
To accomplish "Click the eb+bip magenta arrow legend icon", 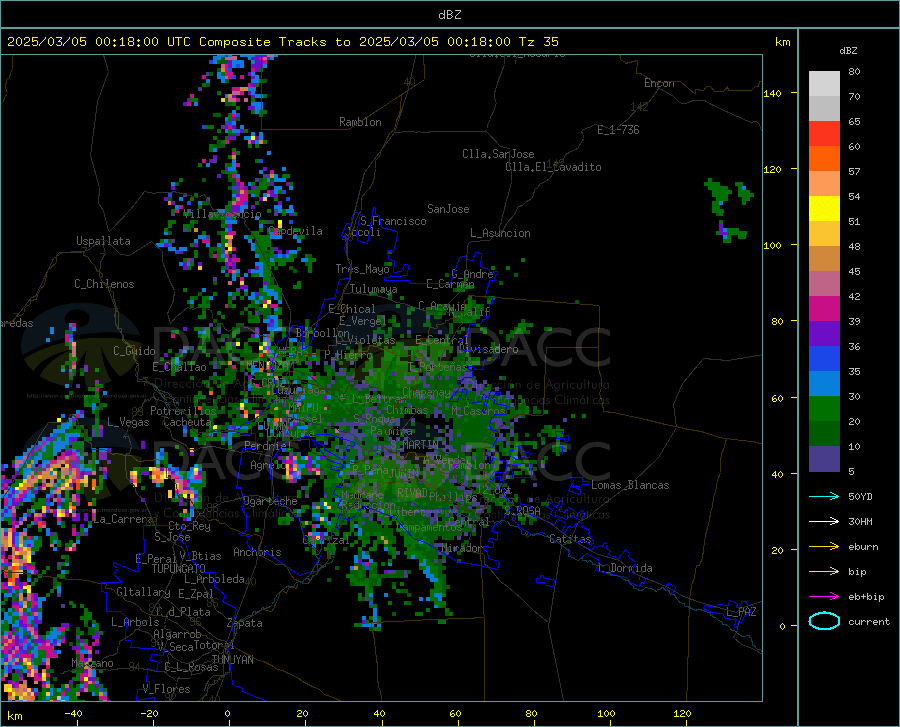I will (x=824, y=597).
